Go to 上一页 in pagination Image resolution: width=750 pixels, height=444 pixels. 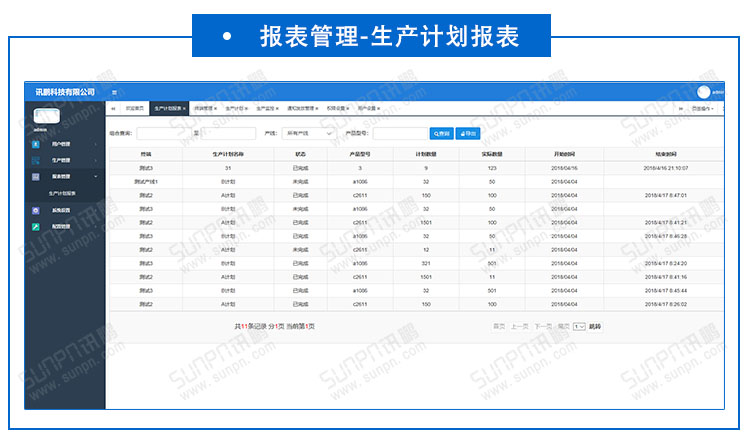(519, 326)
